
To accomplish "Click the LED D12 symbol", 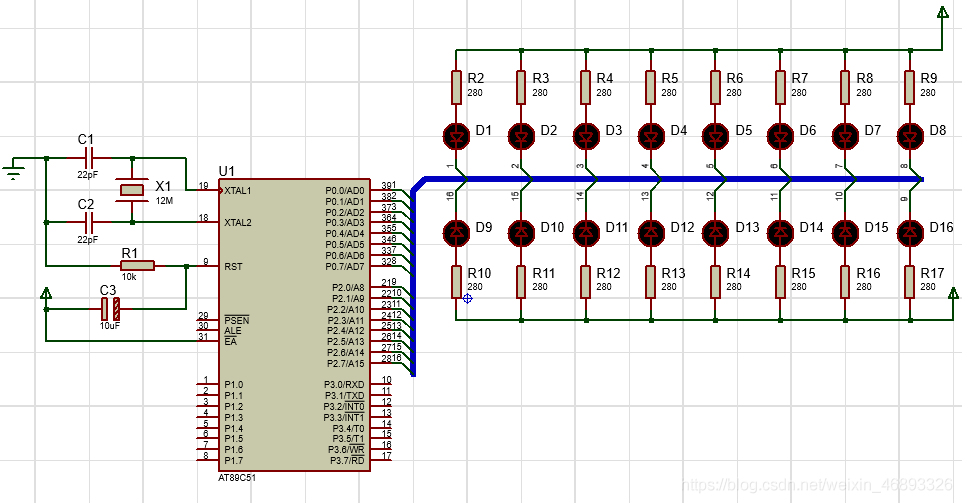I will 651,232.
